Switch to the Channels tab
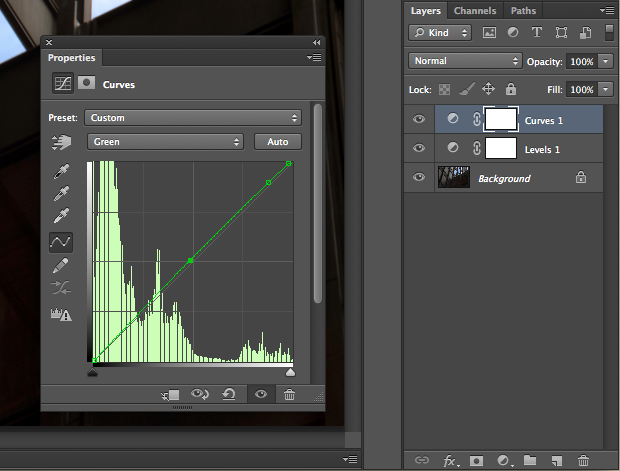Screen dimensions: 620x471 pyautogui.click(x=475, y=11)
